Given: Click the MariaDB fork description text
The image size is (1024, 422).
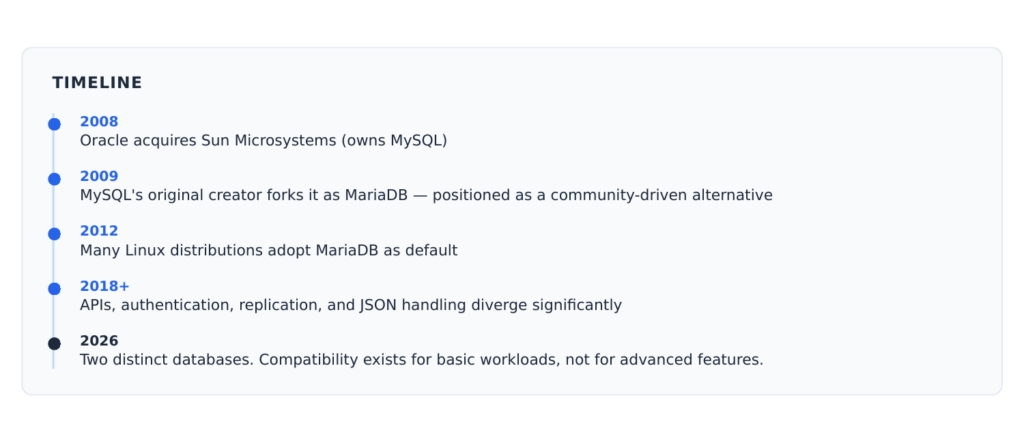Looking at the screenshot, I should pos(426,195).
